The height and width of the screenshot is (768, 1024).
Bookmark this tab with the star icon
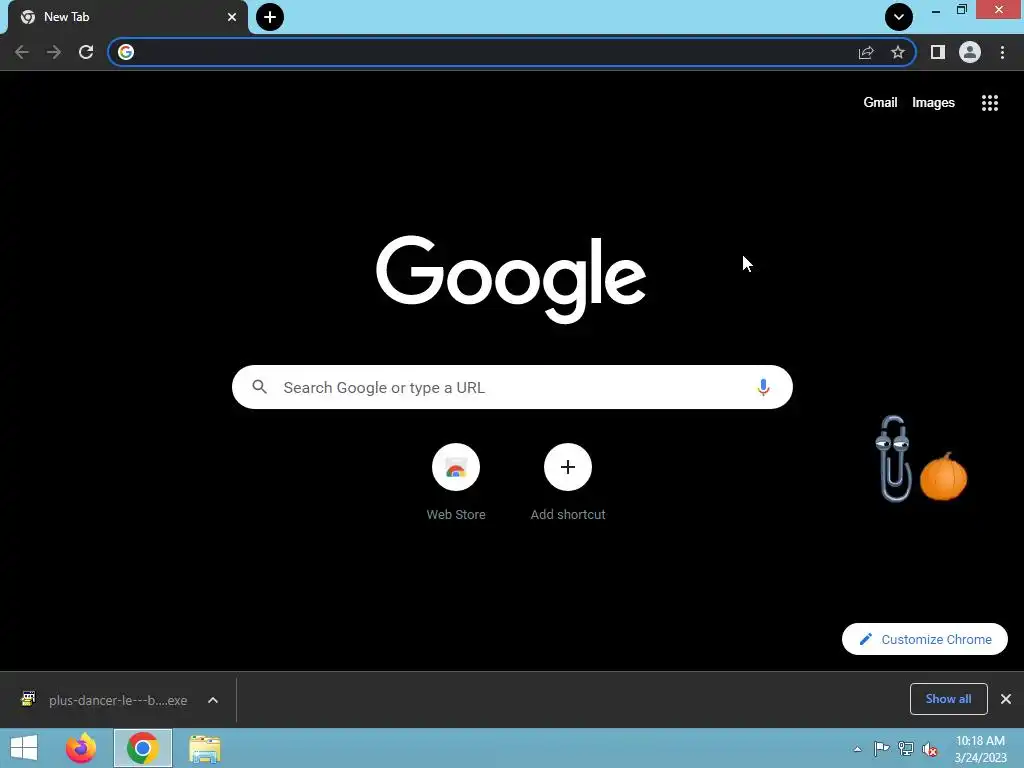pos(898,52)
